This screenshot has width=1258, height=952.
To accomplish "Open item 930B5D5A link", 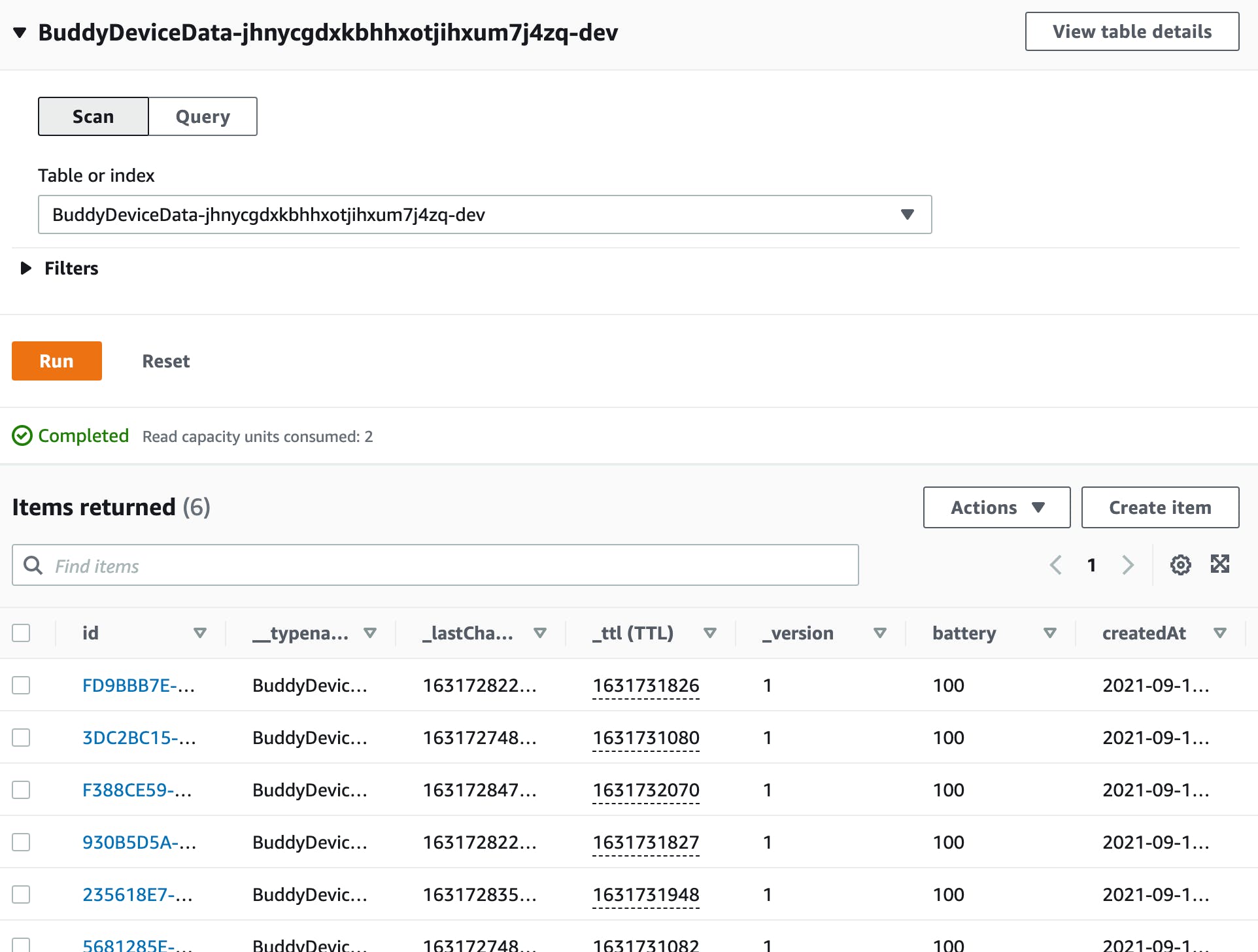I will pos(139,842).
